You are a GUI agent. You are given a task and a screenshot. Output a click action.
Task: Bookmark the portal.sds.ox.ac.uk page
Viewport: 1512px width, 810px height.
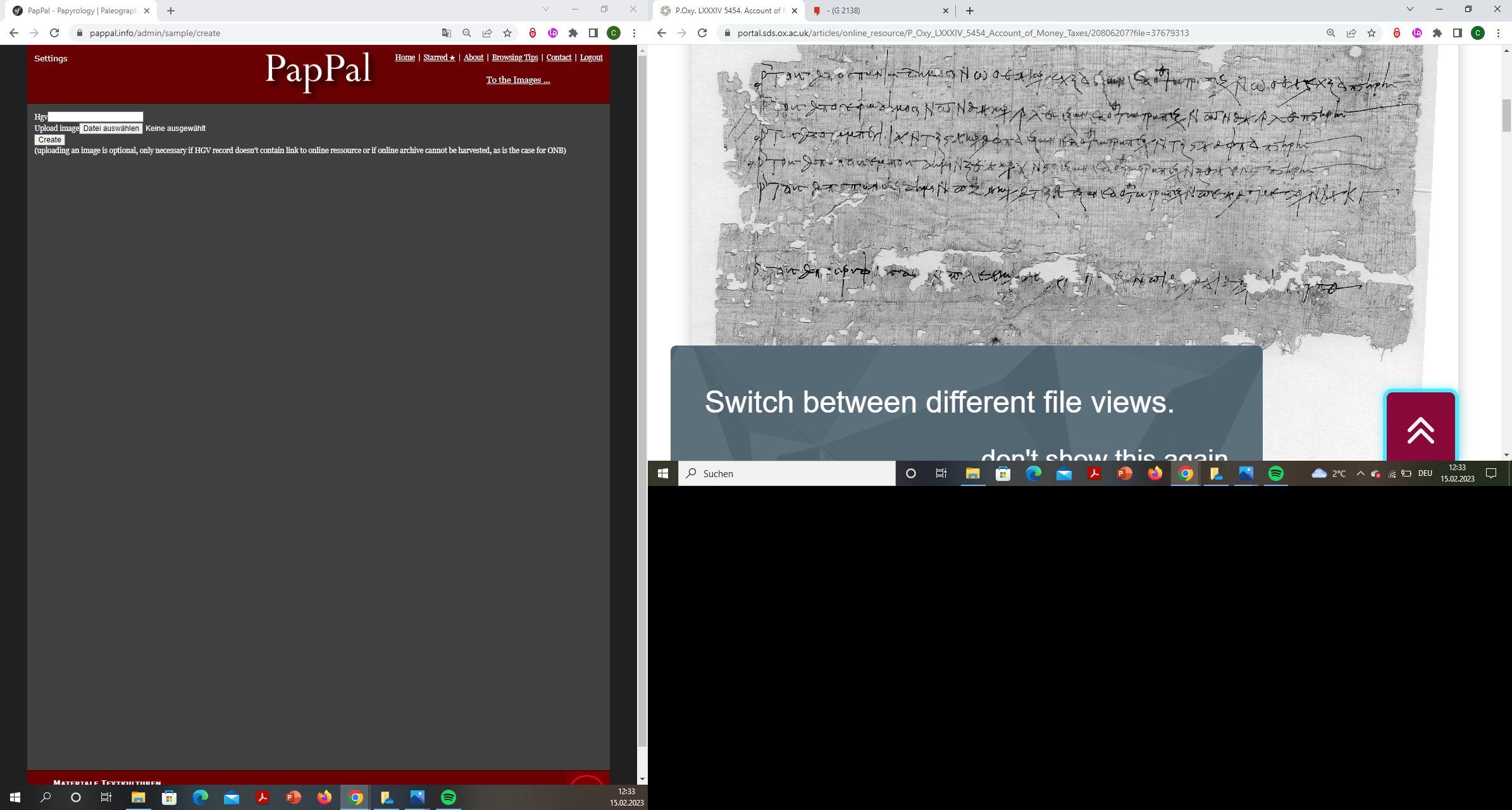click(x=1372, y=33)
